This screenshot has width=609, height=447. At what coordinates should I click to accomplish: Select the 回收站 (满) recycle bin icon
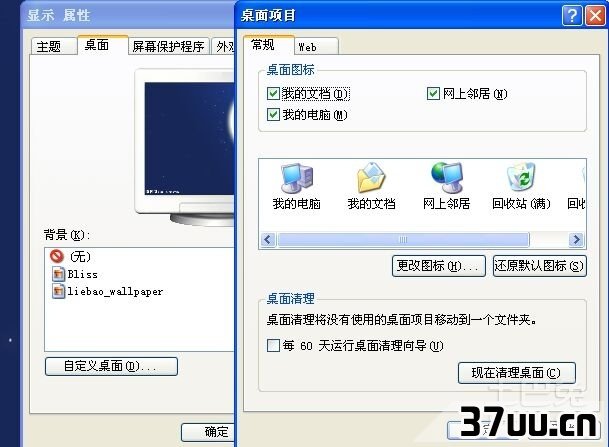tap(521, 177)
